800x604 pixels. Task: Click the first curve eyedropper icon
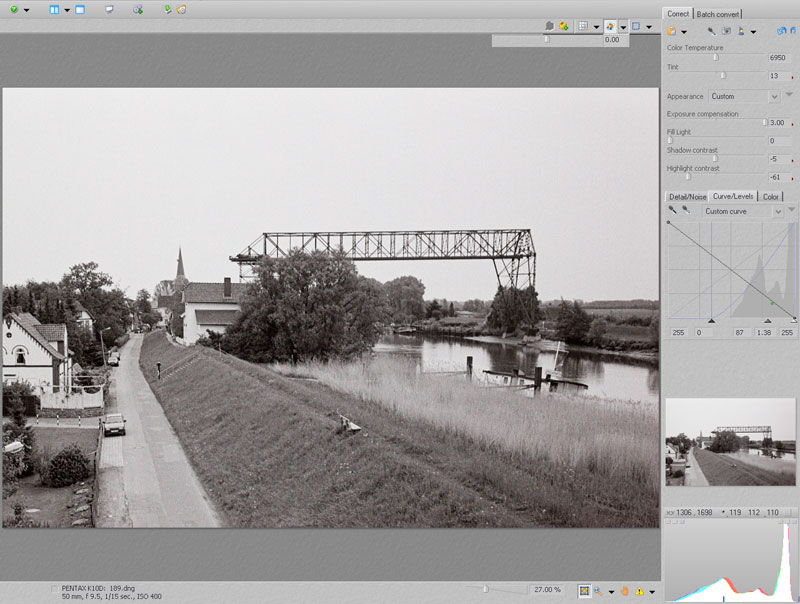coord(672,211)
